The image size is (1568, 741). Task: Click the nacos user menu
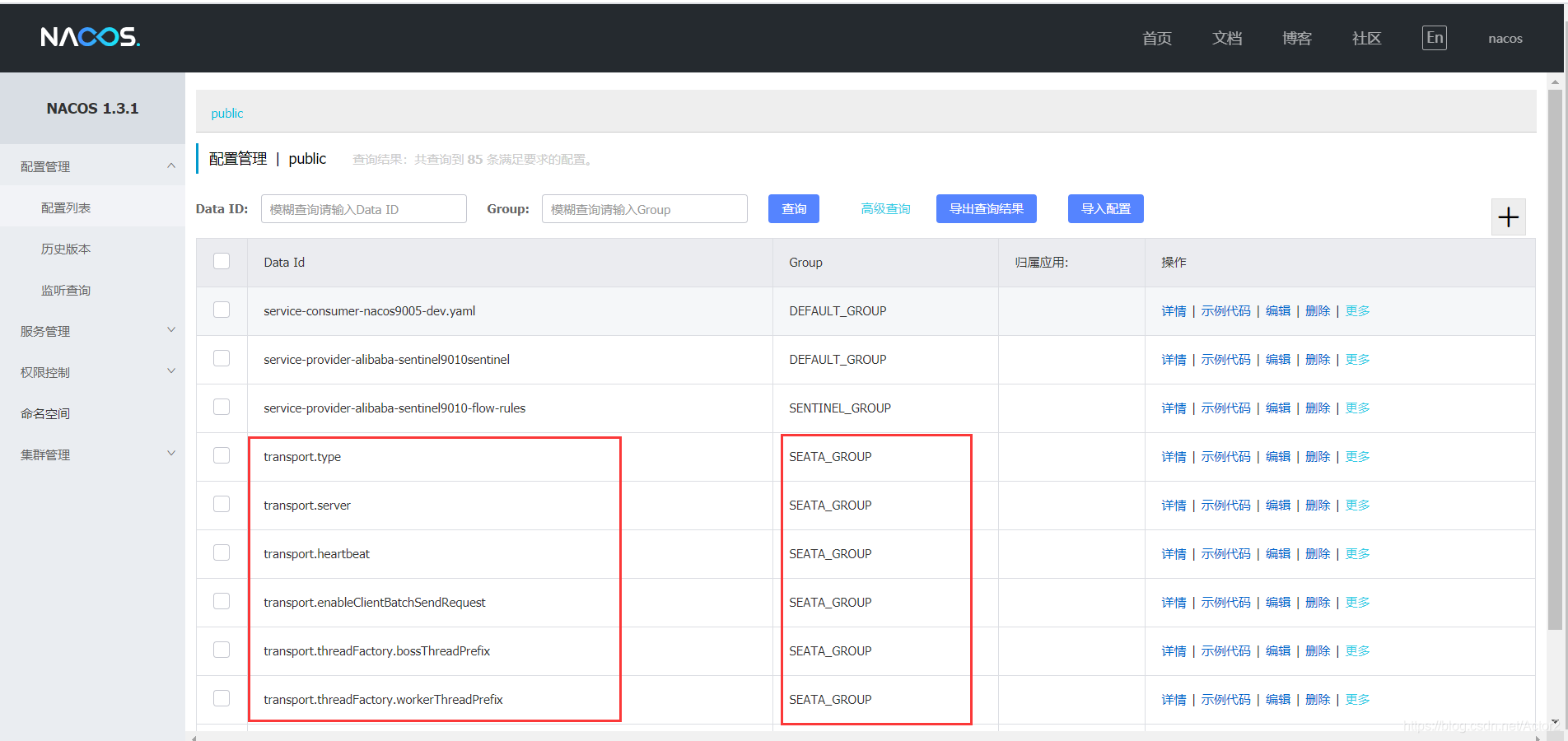(1505, 39)
